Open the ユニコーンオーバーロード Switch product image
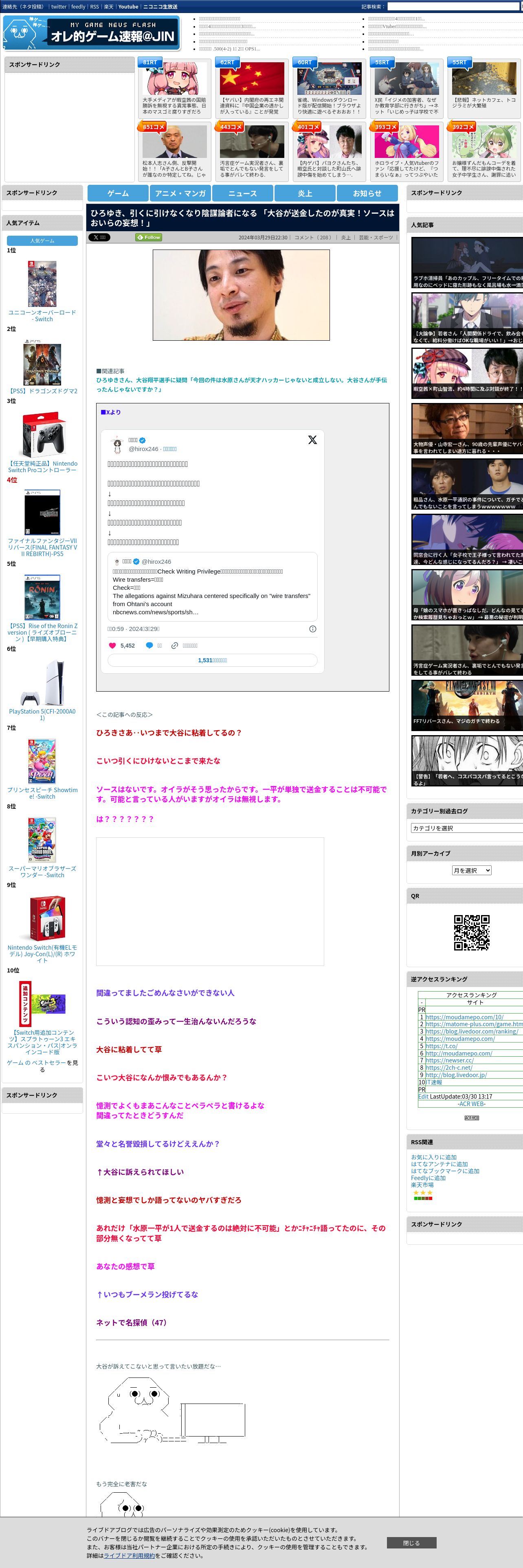This screenshot has width=523, height=1568. coord(42,284)
